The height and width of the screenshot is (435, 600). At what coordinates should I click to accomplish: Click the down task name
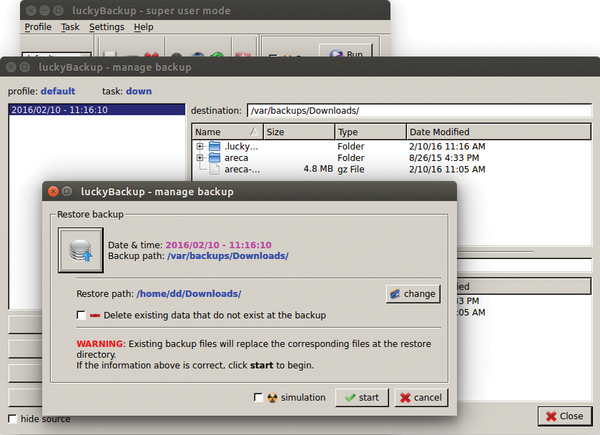click(139, 91)
